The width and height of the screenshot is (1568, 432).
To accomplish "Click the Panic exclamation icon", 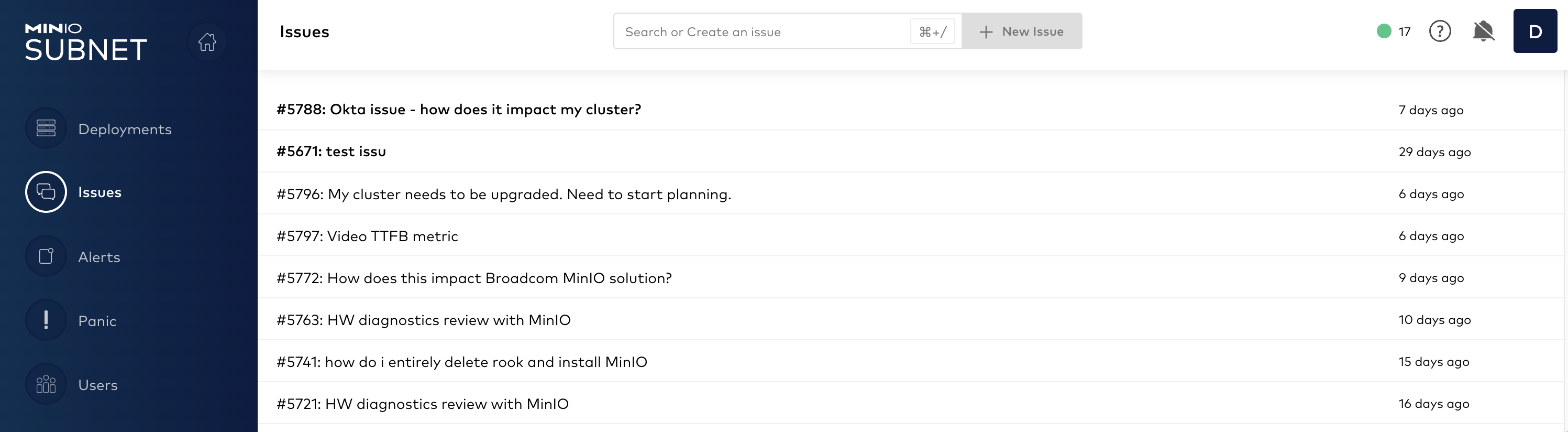I will coord(46,320).
